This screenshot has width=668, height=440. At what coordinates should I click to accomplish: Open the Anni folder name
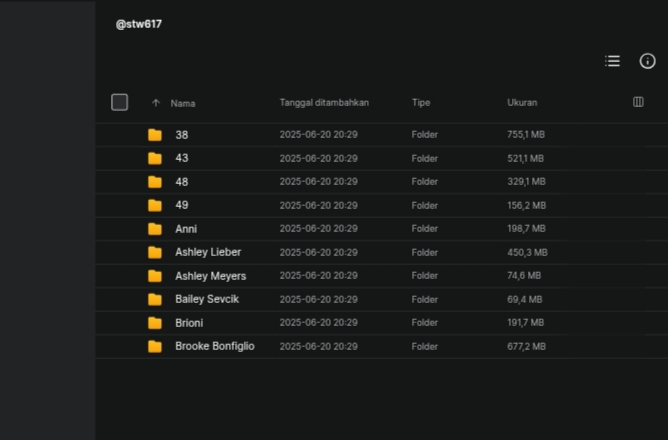[x=186, y=229]
